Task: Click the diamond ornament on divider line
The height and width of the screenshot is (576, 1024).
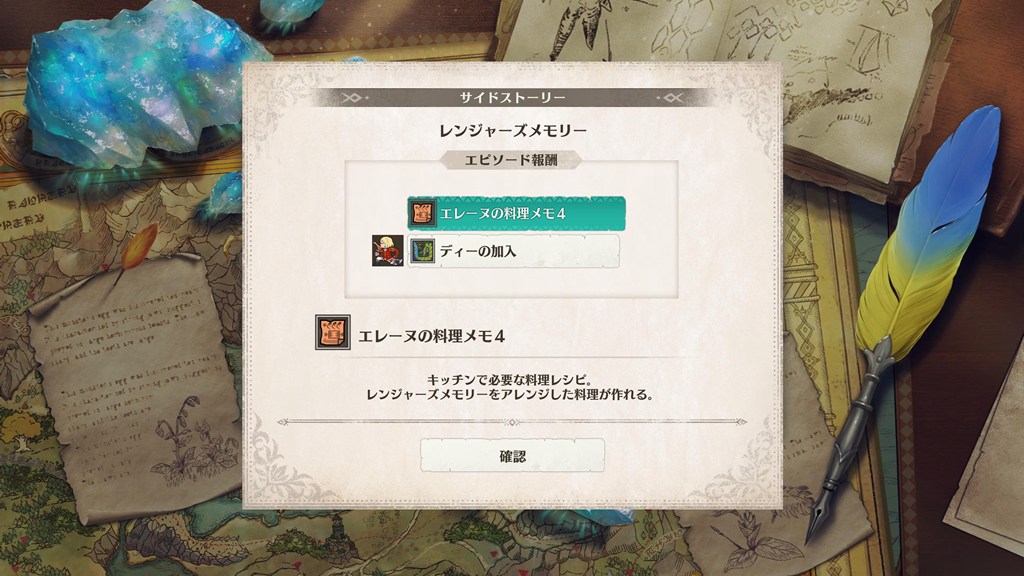Action: (513, 423)
